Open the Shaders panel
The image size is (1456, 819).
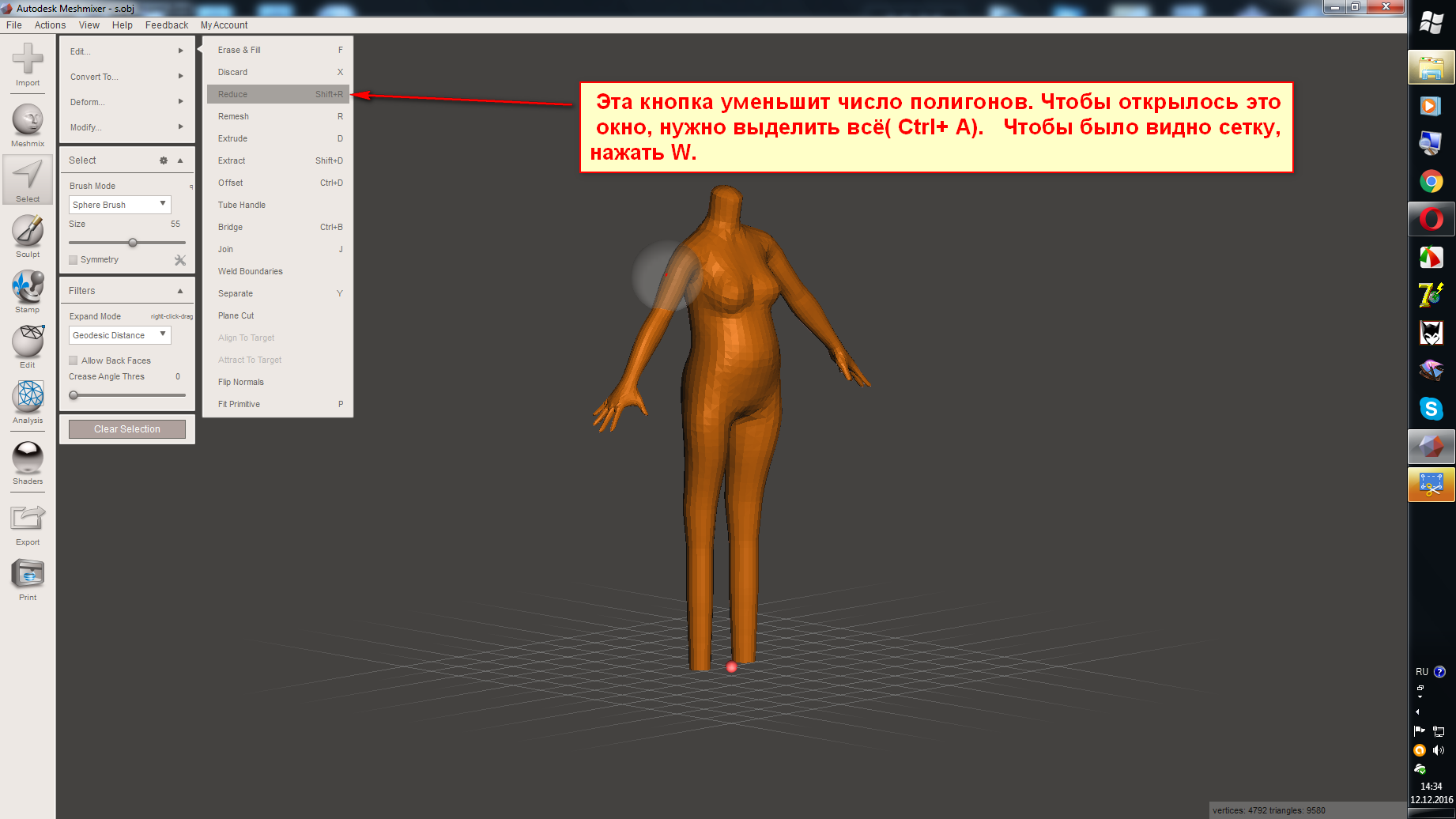pyautogui.click(x=28, y=462)
